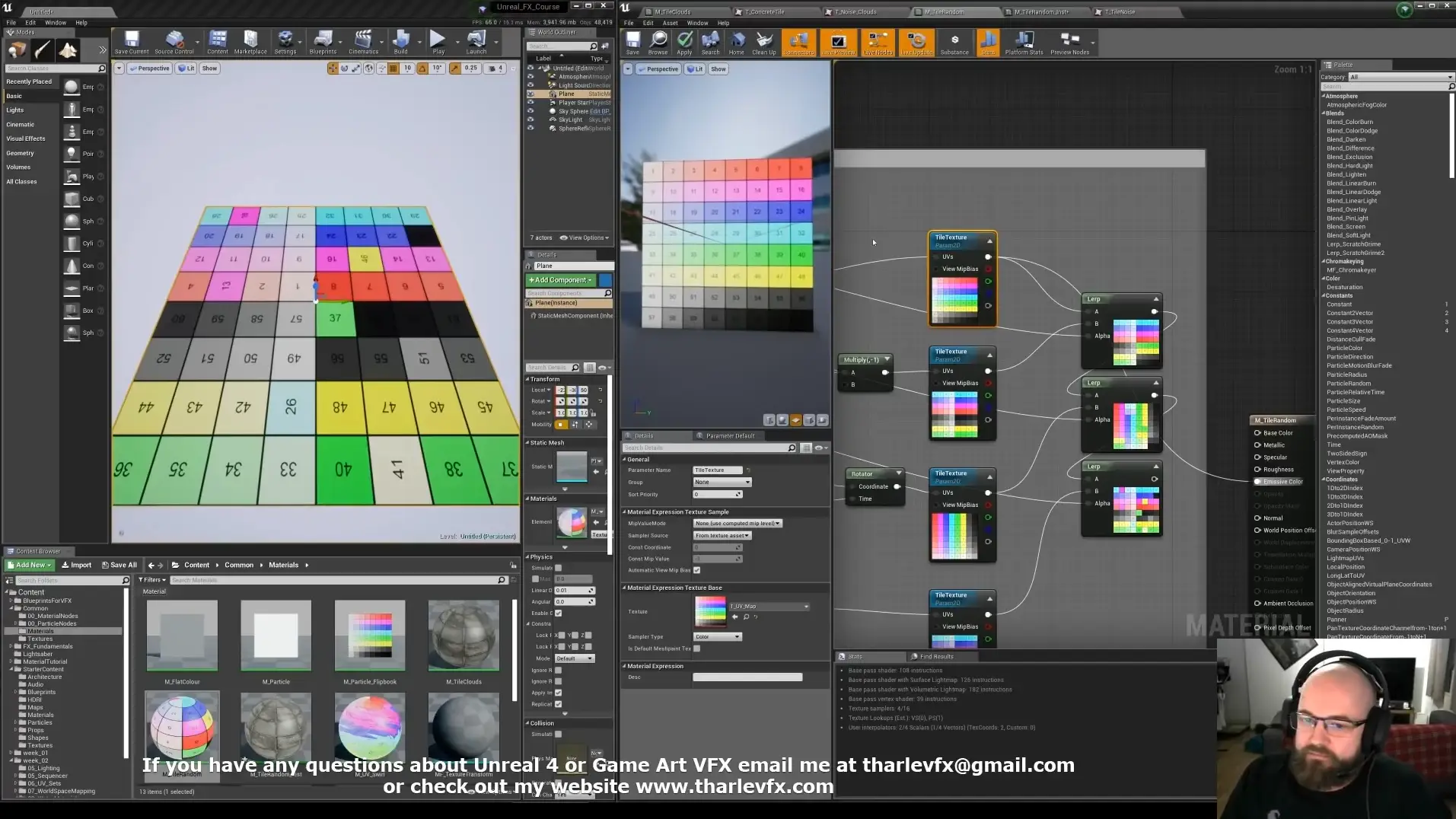1456x819 pixels.
Task: Open the Asset menu in material editor
Action: coord(670,23)
